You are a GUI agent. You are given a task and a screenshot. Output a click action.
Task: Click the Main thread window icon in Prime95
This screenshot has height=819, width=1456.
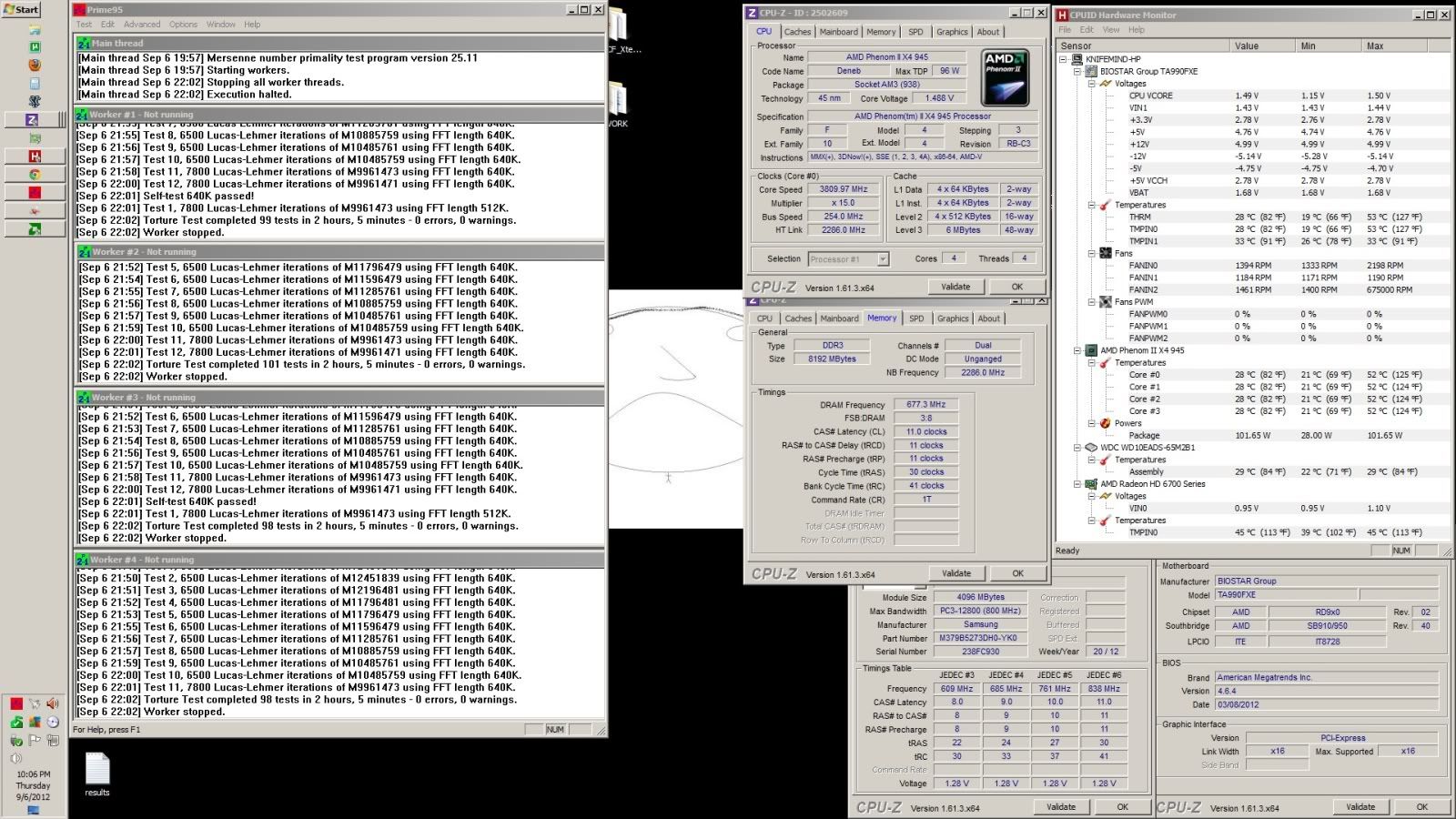click(84, 43)
